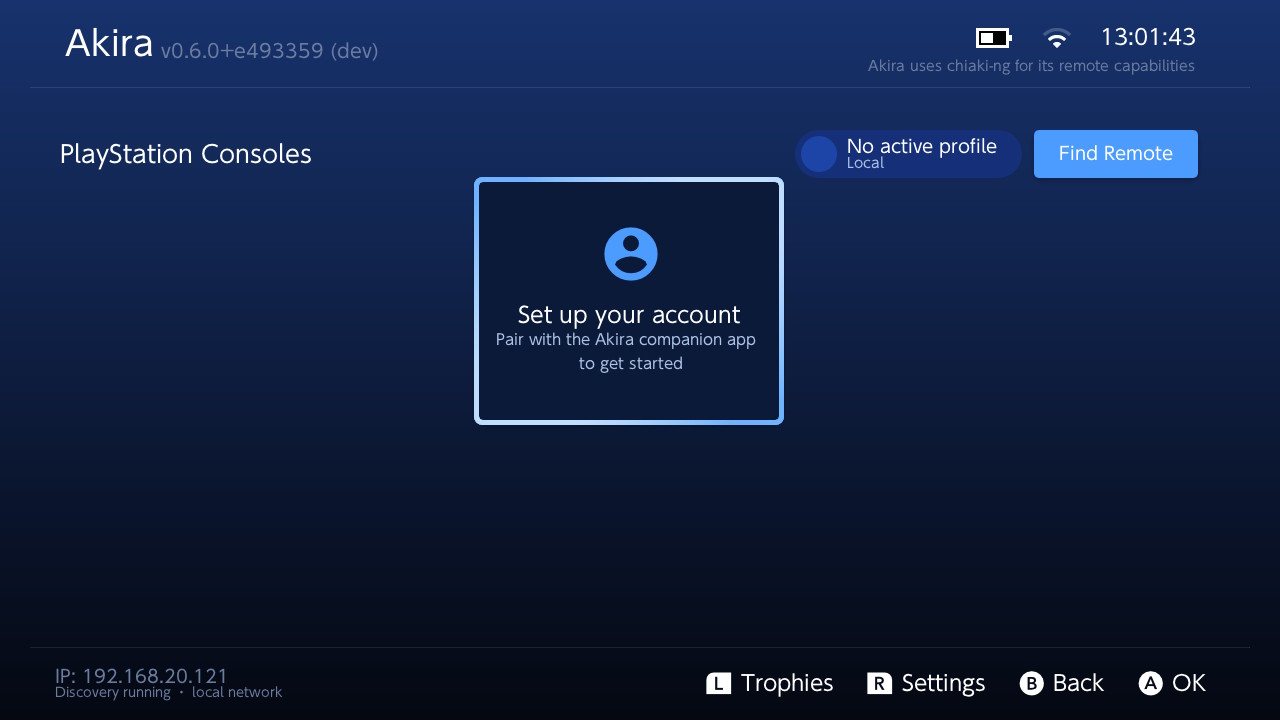Click the R button icon beside Settings
This screenshot has height=720, width=1280.
click(x=879, y=683)
